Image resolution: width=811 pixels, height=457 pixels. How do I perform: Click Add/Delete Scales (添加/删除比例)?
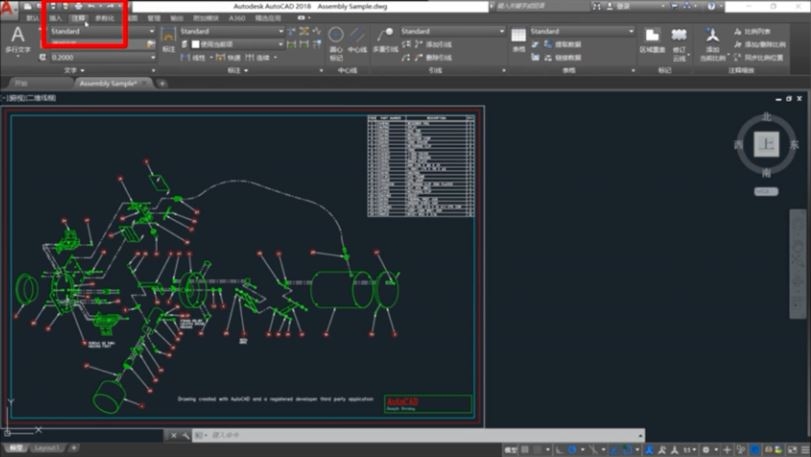pos(759,44)
